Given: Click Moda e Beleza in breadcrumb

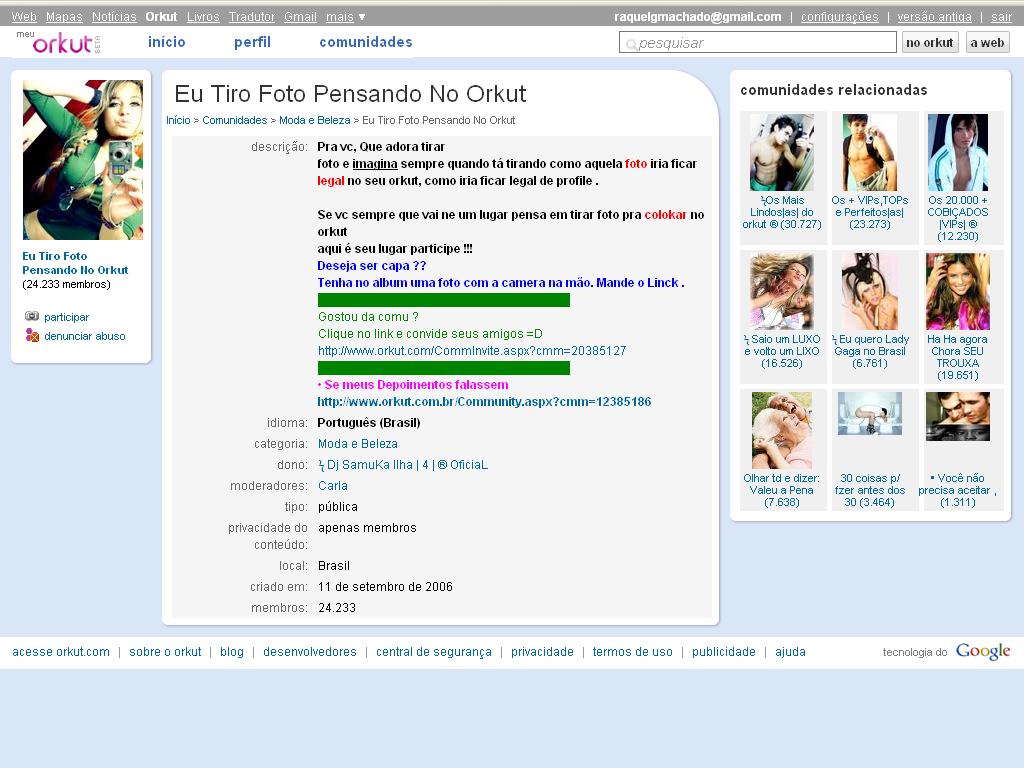Looking at the screenshot, I should (315, 120).
